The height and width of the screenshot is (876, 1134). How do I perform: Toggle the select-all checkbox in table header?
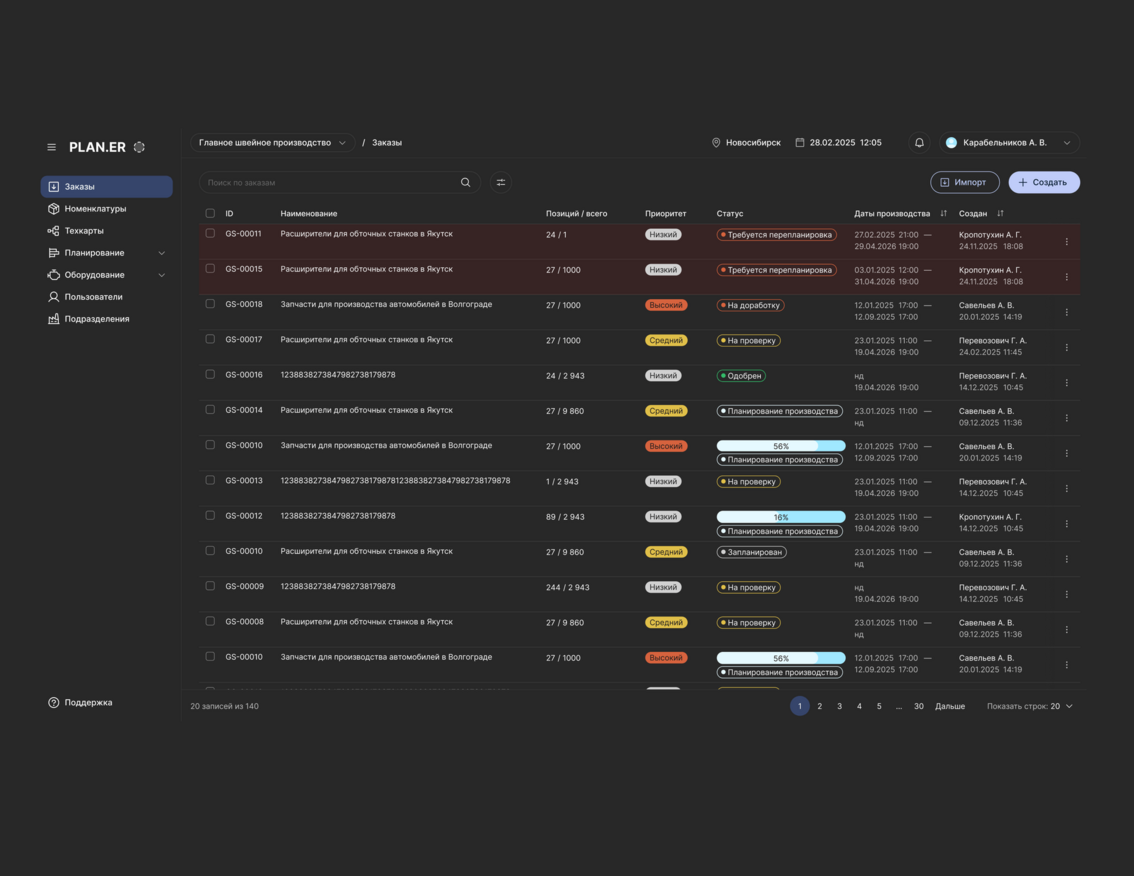pyautogui.click(x=210, y=214)
